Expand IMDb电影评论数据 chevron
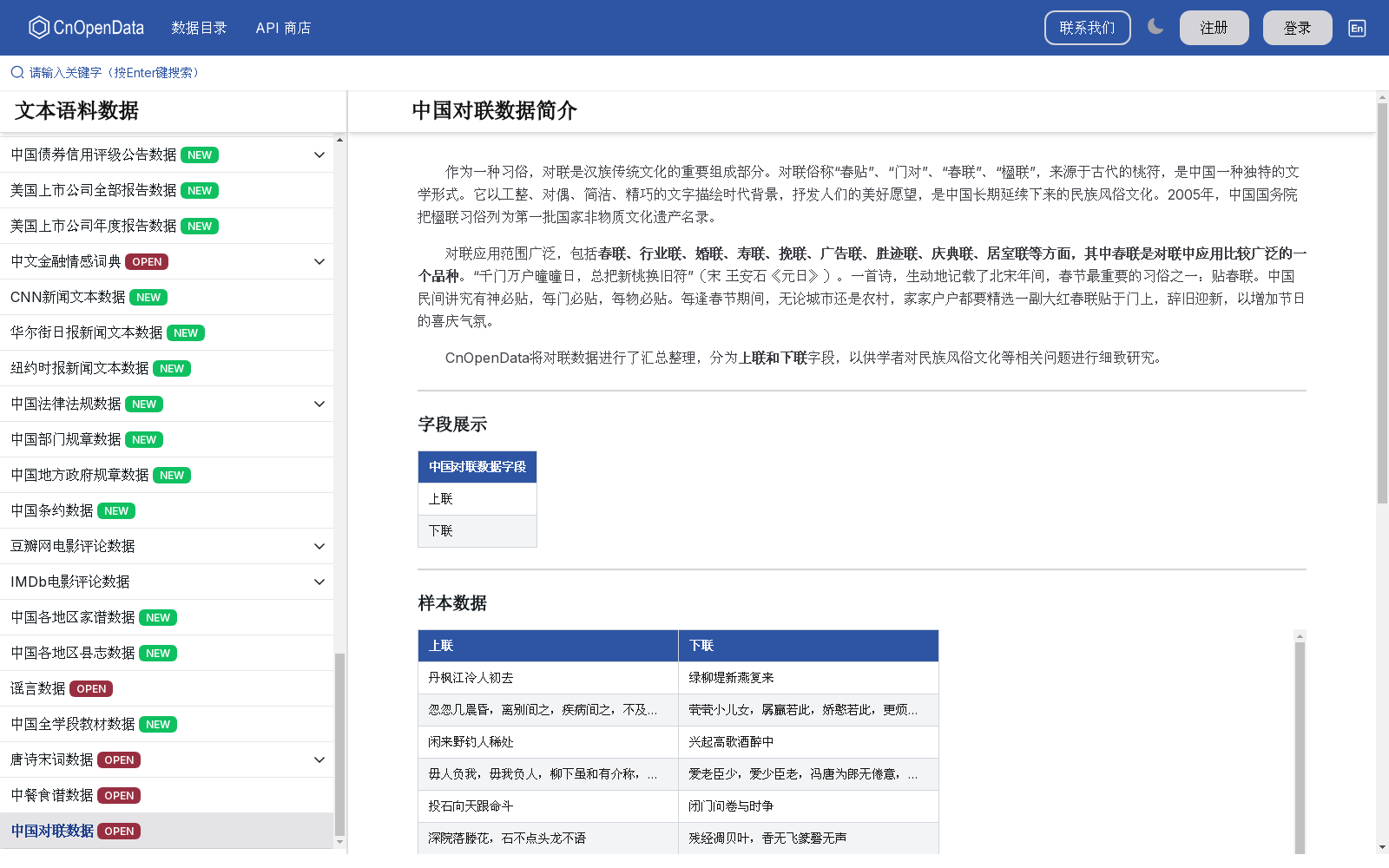 coord(319,582)
